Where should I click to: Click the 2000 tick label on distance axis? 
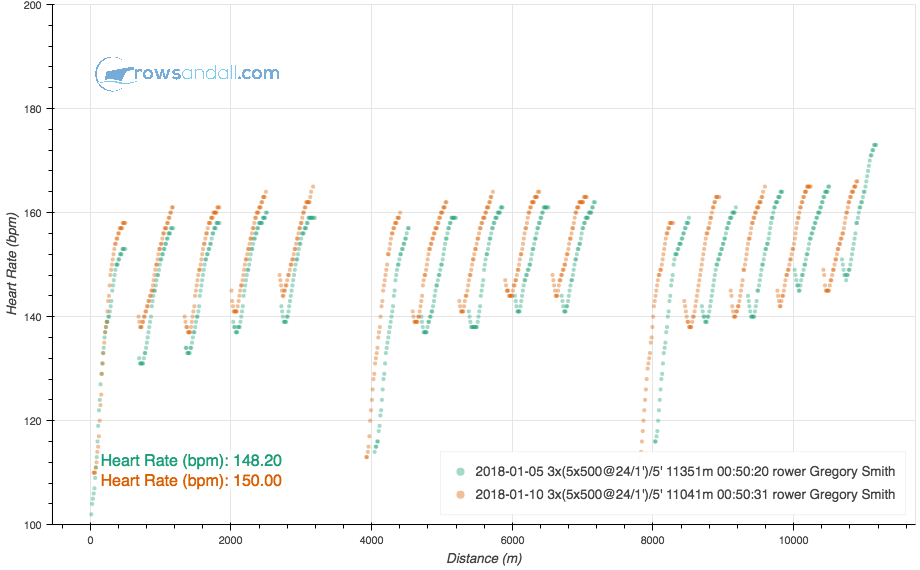click(231, 540)
